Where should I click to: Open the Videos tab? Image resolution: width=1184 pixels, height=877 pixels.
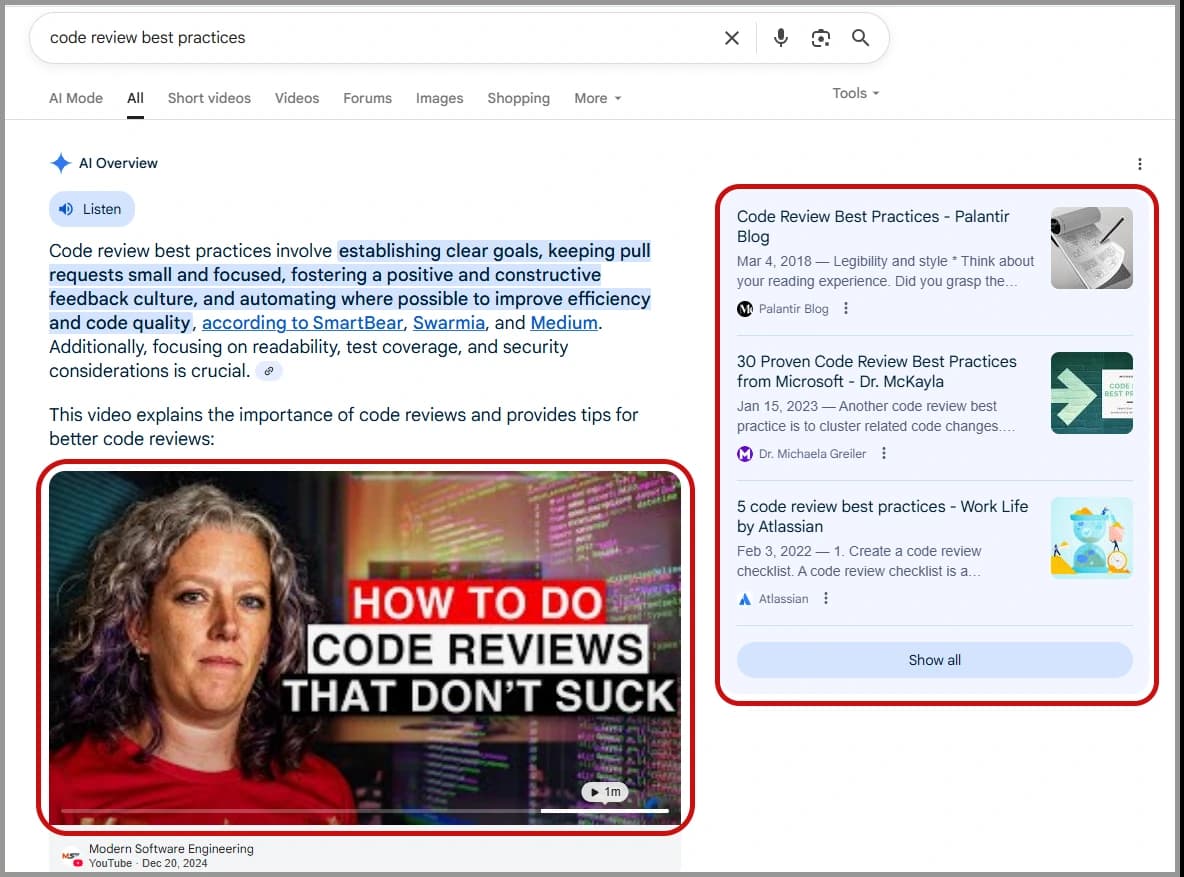(x=297, y=98)
